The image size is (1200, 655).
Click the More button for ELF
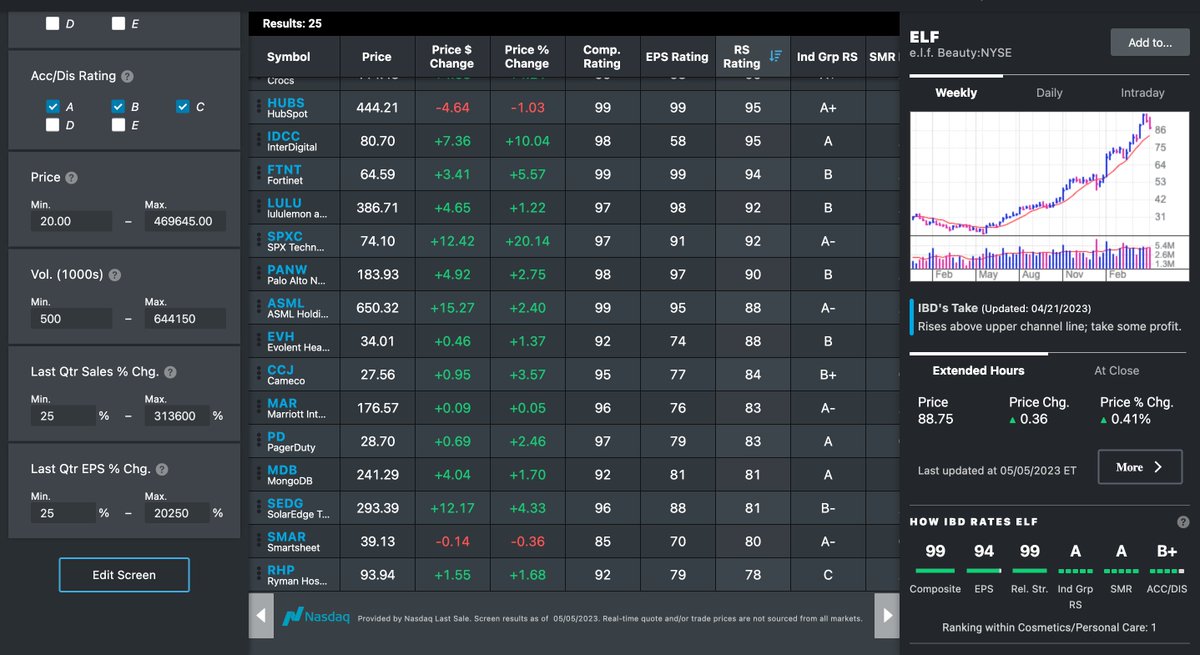coord(1138,467)
